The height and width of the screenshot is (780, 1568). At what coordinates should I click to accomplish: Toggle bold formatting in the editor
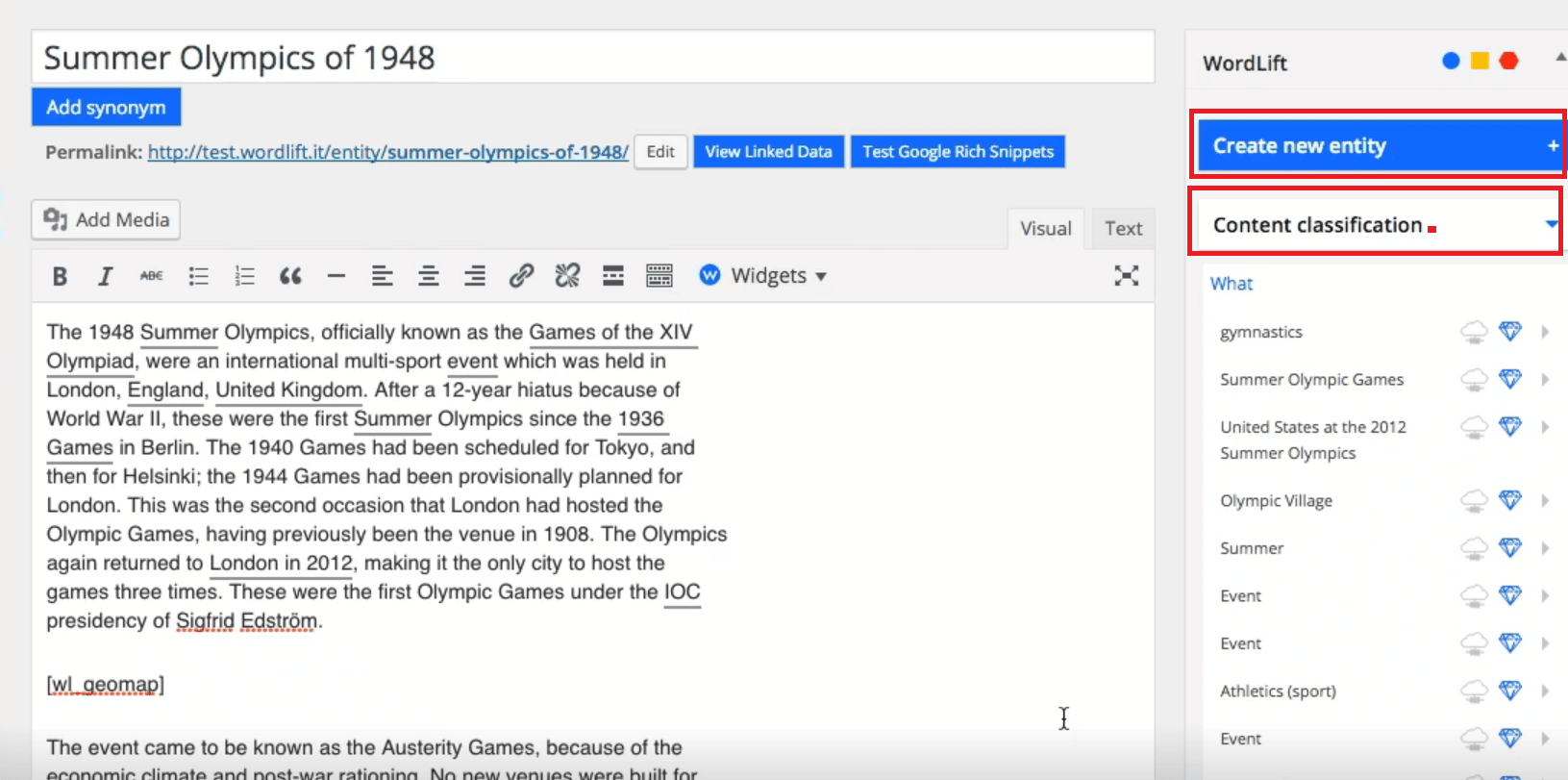60,277
